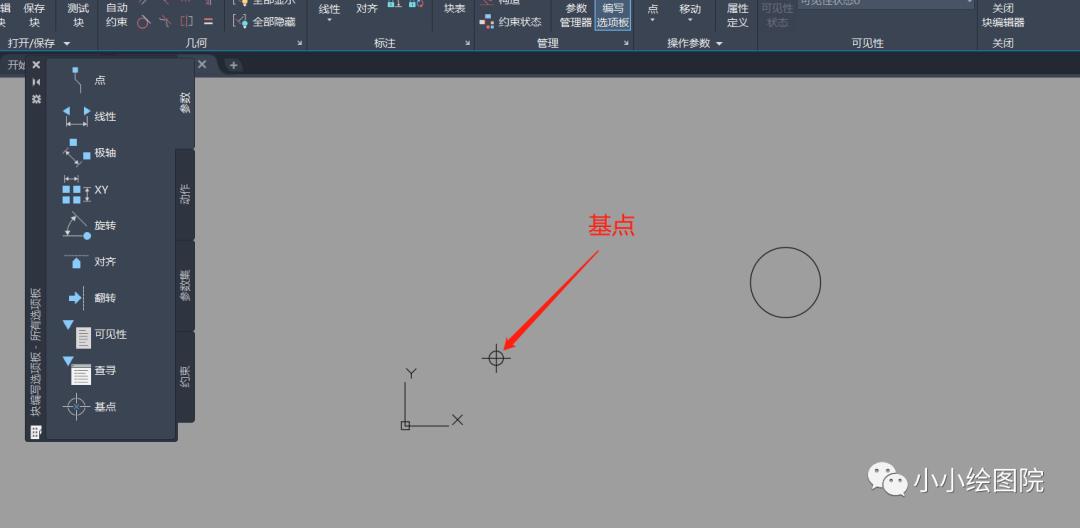Toggle 约束状态 constraint status display
This screenshot has height=528, width=1080.
coord(511,22)
